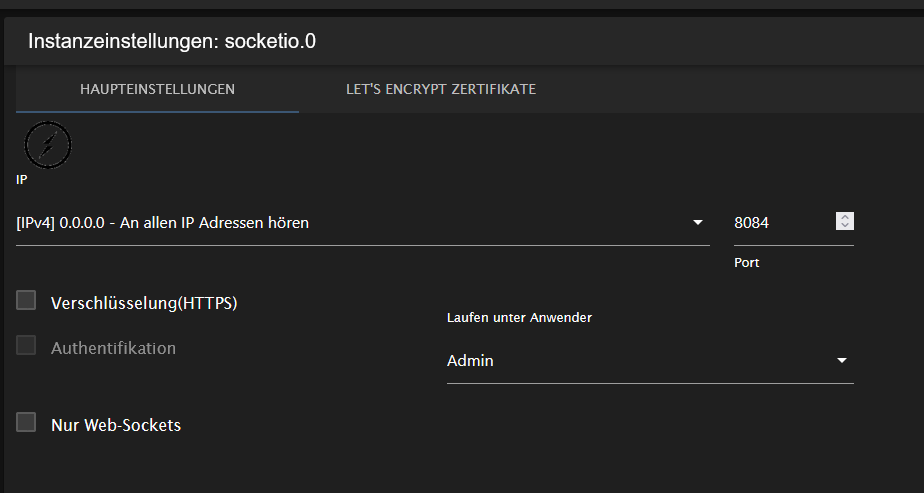Image resolution: width=924 pixels, height=493 pixels.
Task: Click the IP label above the dropdown
Action: pos(22,180)
